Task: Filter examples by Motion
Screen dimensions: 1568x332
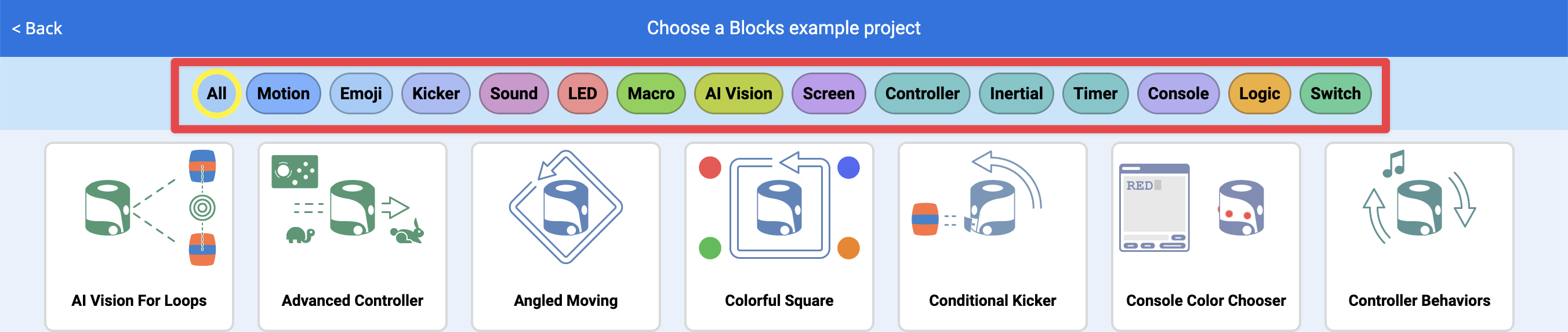Action: [283, 94]
